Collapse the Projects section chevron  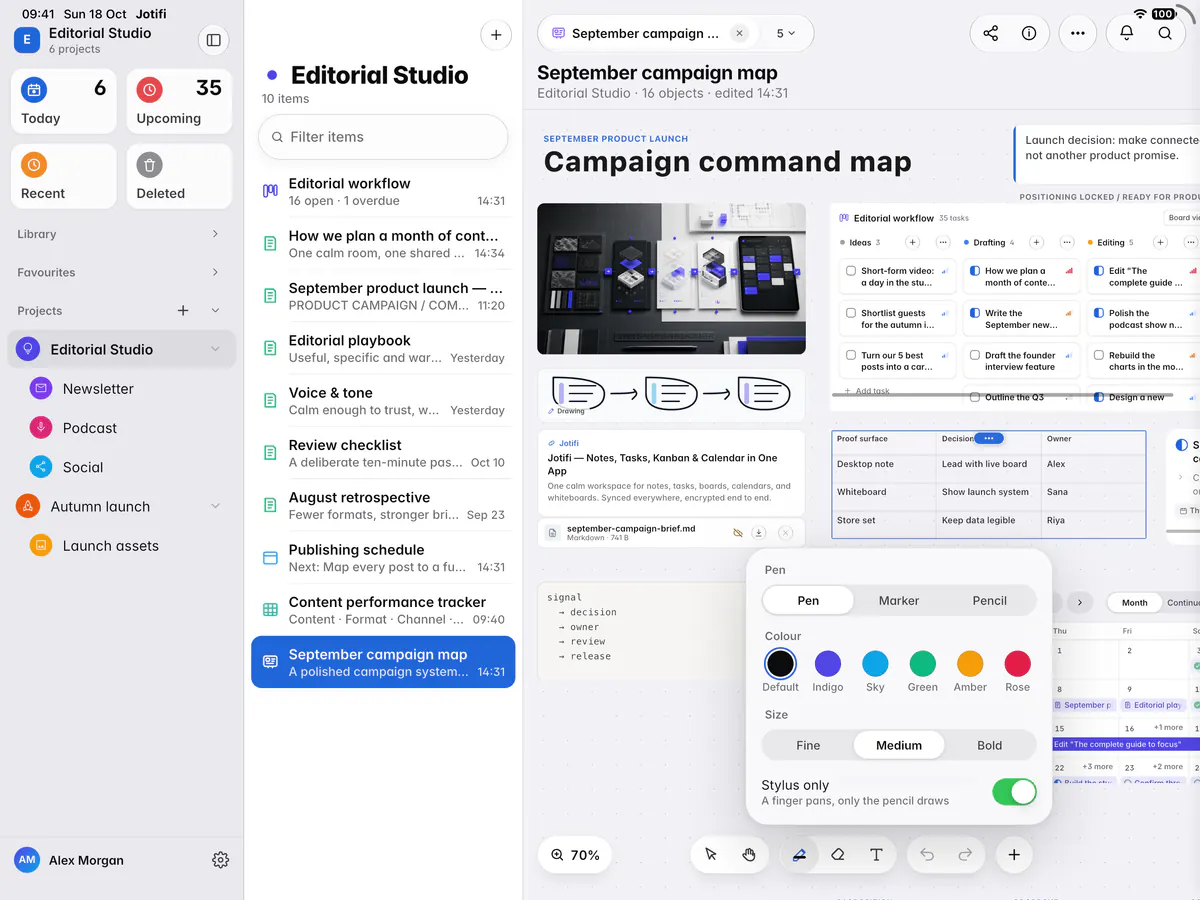215,311
